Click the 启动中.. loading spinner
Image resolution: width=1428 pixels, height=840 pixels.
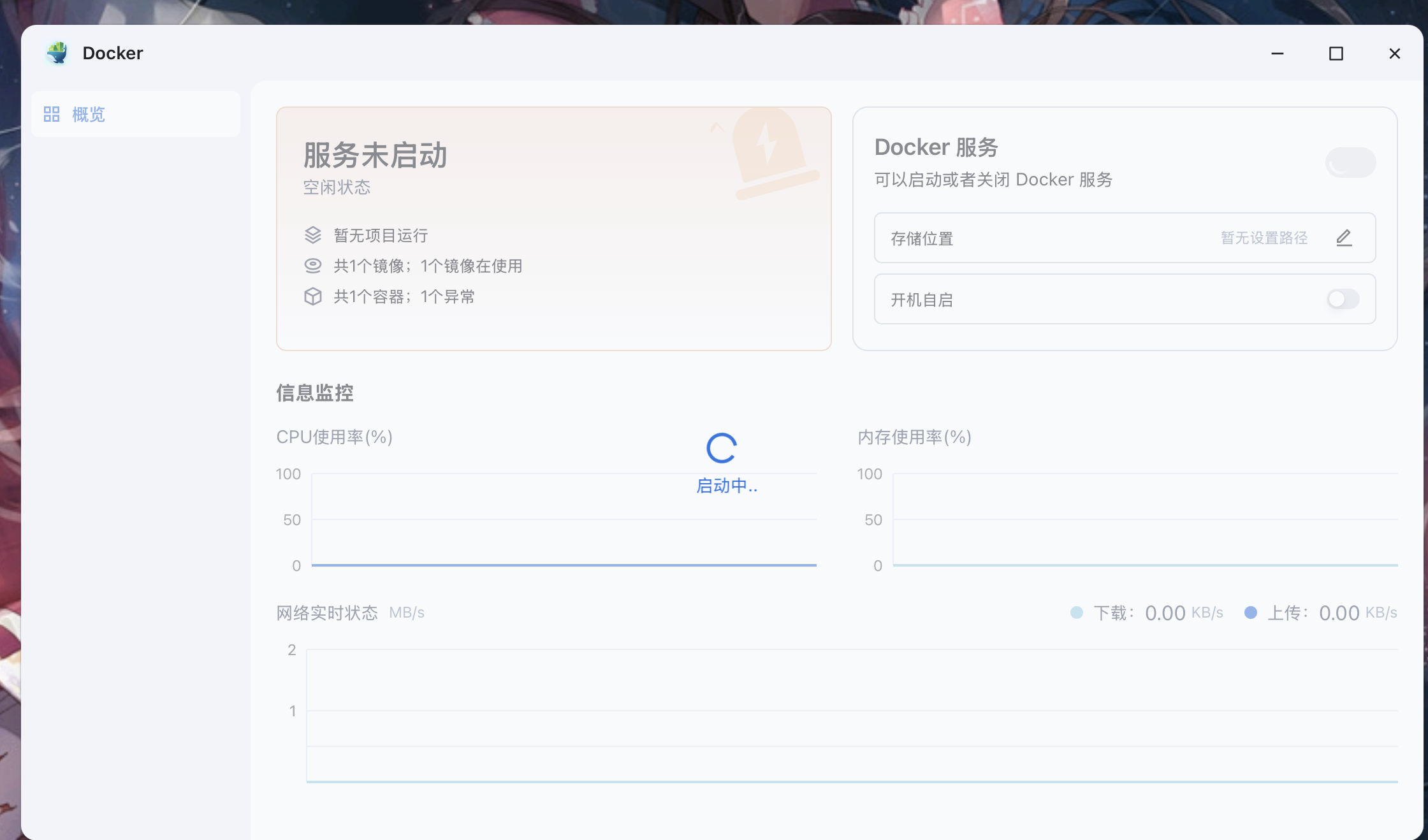coord(722,449)
